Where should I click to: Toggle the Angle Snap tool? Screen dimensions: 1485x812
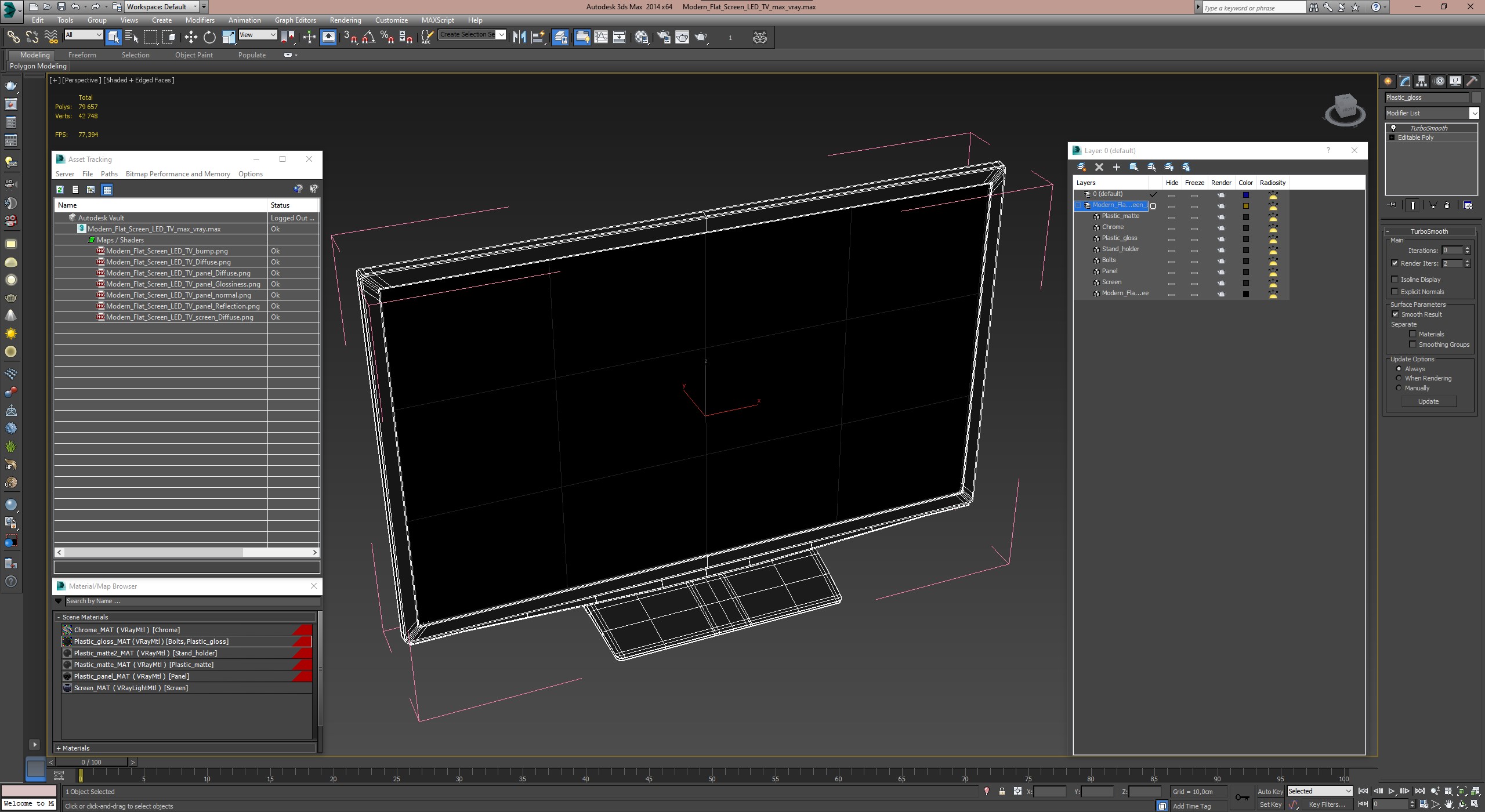click(x=368, y=37)
